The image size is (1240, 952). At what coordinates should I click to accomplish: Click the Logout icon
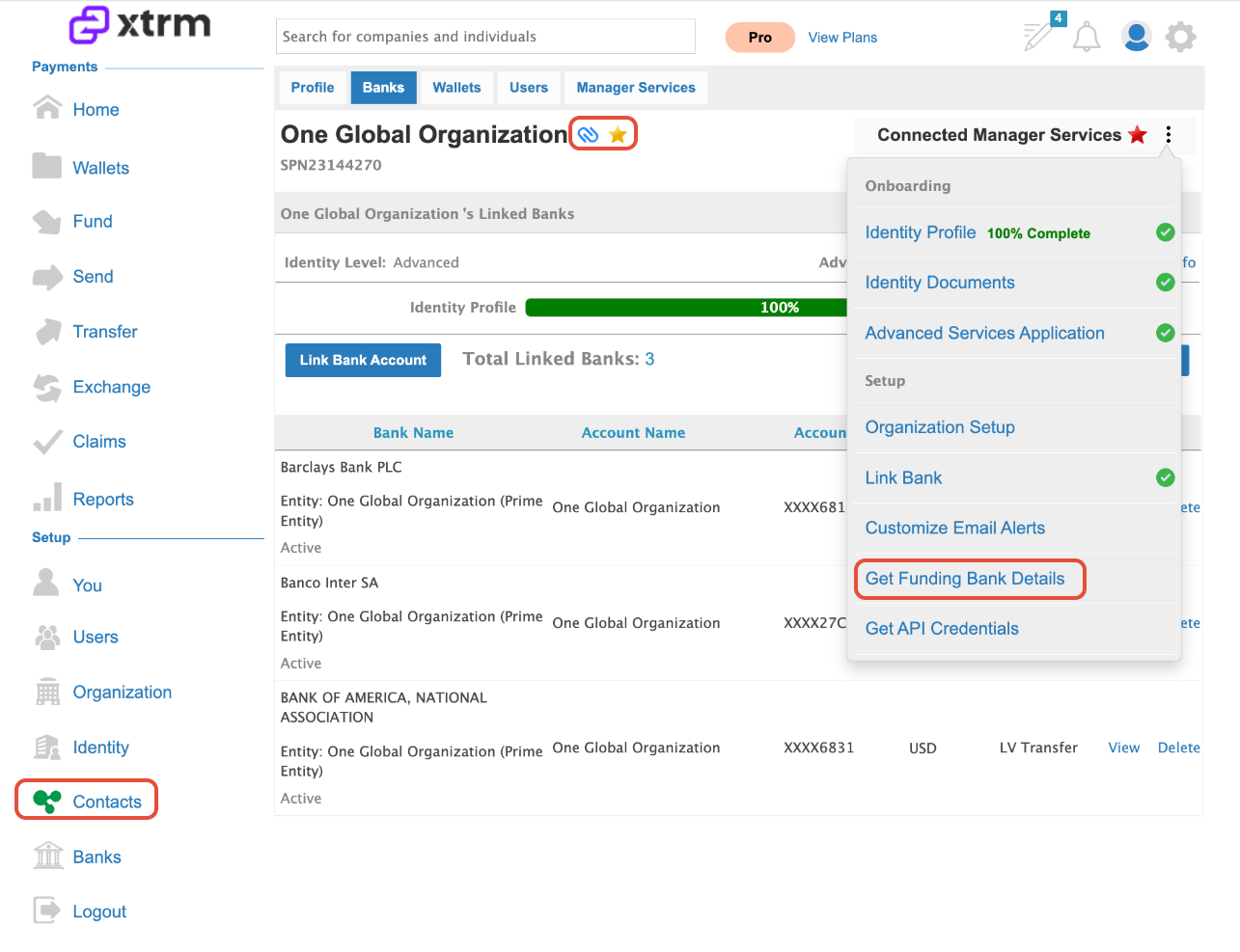pyautogui.click(x=46, y=911)
